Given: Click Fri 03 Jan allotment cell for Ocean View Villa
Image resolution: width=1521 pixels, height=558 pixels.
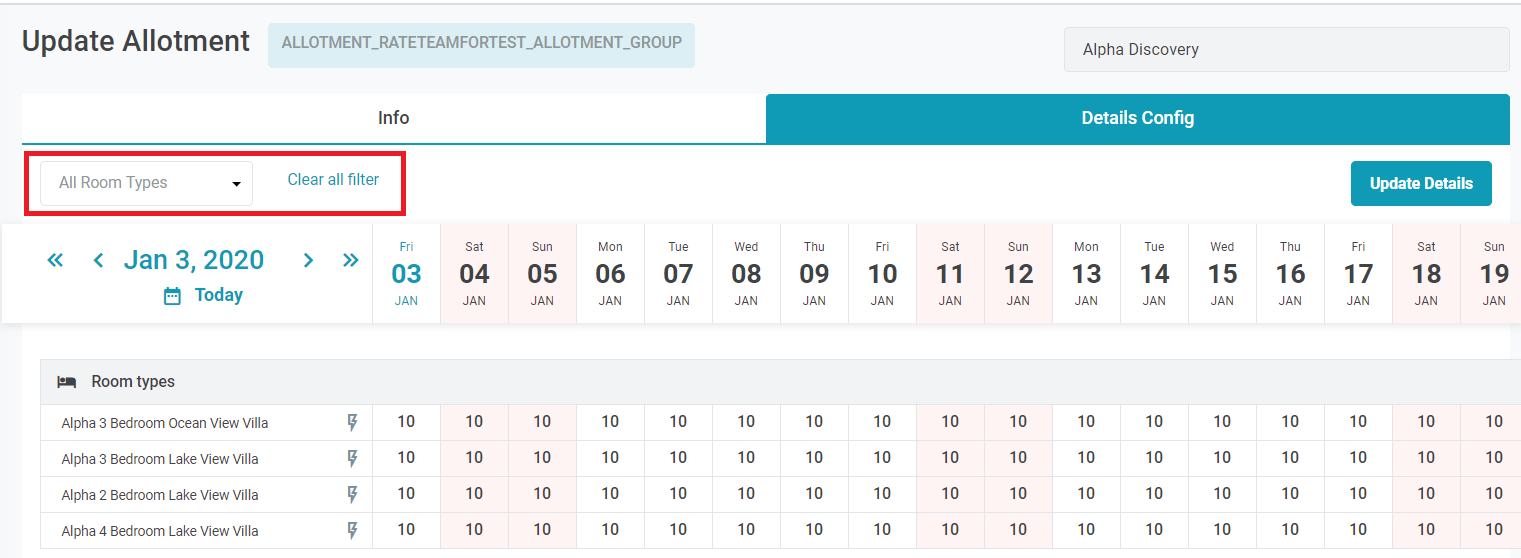Looking at the screenshot, I should point(406,422).
